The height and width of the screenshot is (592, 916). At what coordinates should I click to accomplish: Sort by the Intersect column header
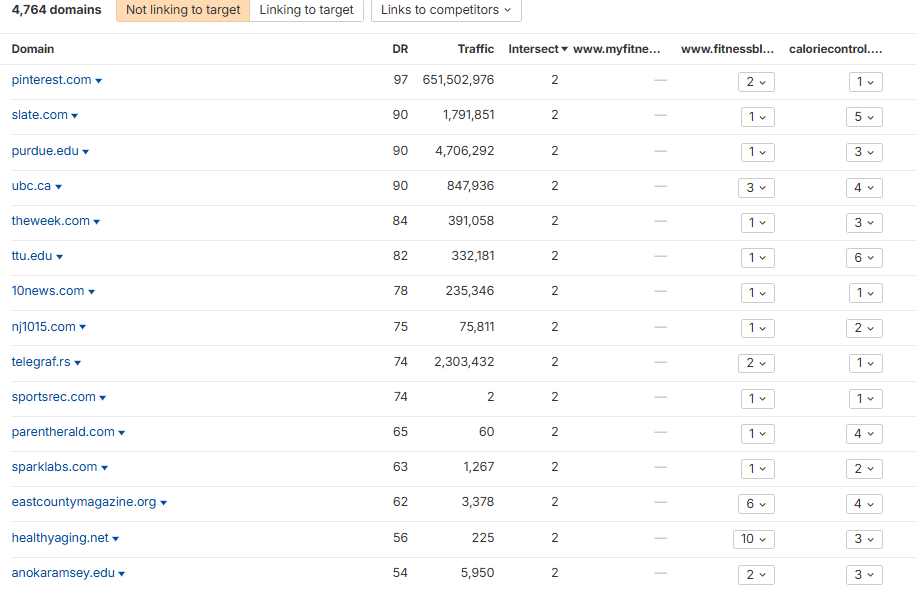coord(537,49)
